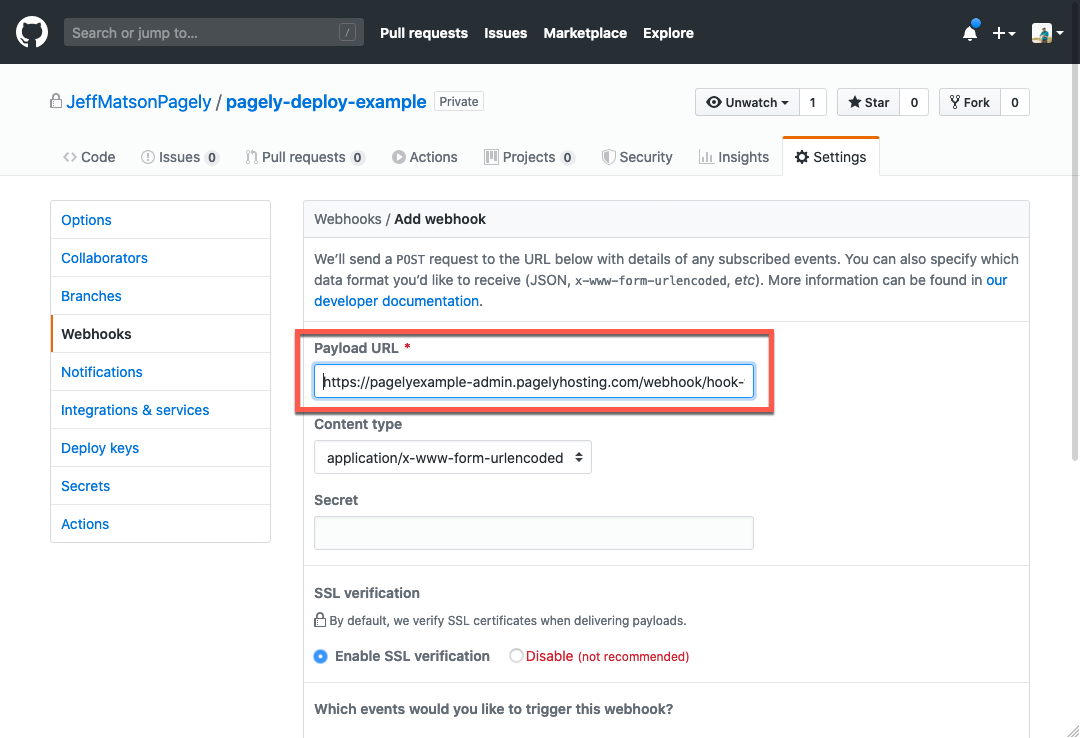Expand the Unwatch dropdown menu

[786, 102]
